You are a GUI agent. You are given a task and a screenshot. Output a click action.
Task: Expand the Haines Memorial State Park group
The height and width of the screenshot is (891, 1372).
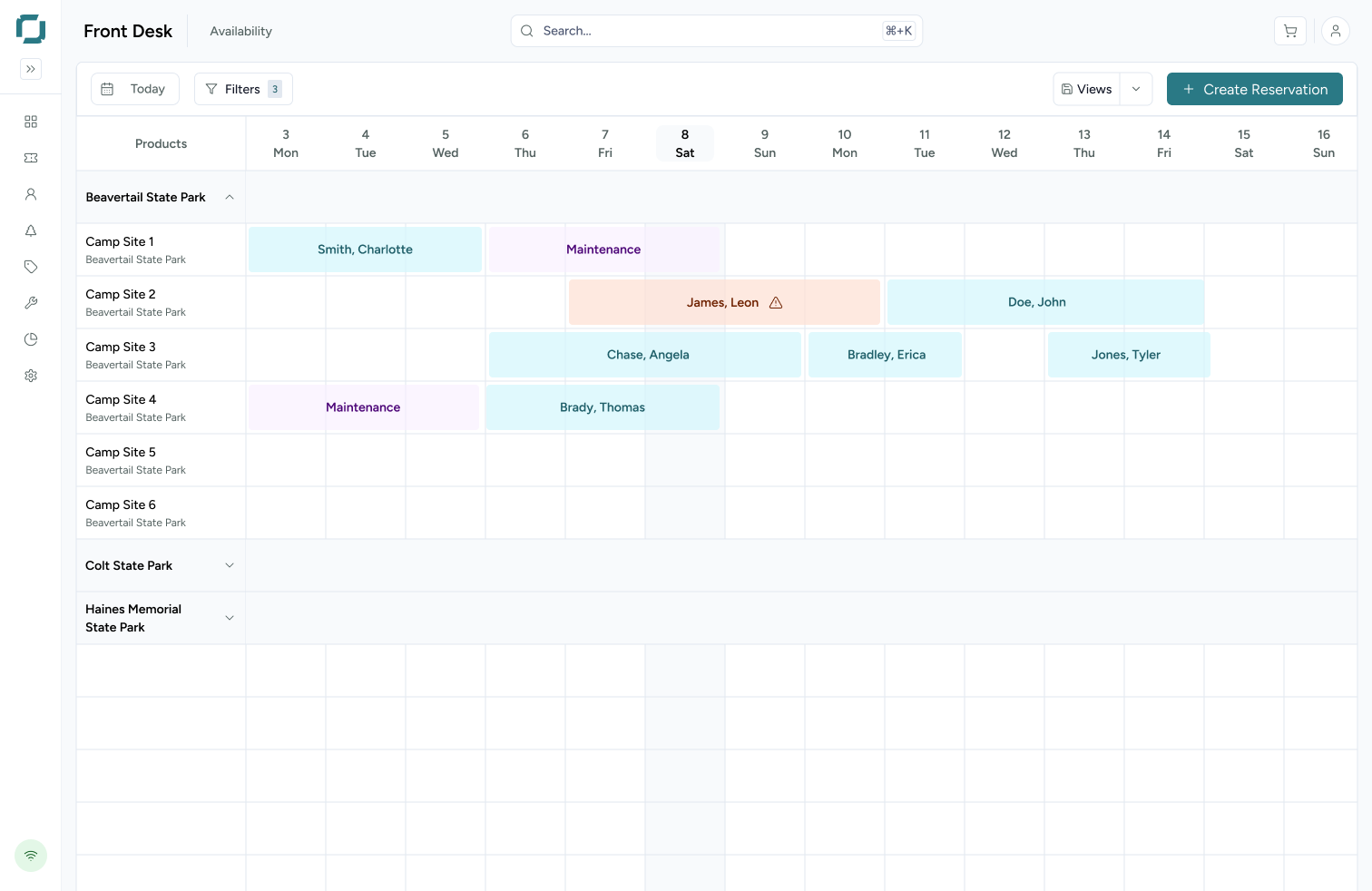[x=230, y=618]
